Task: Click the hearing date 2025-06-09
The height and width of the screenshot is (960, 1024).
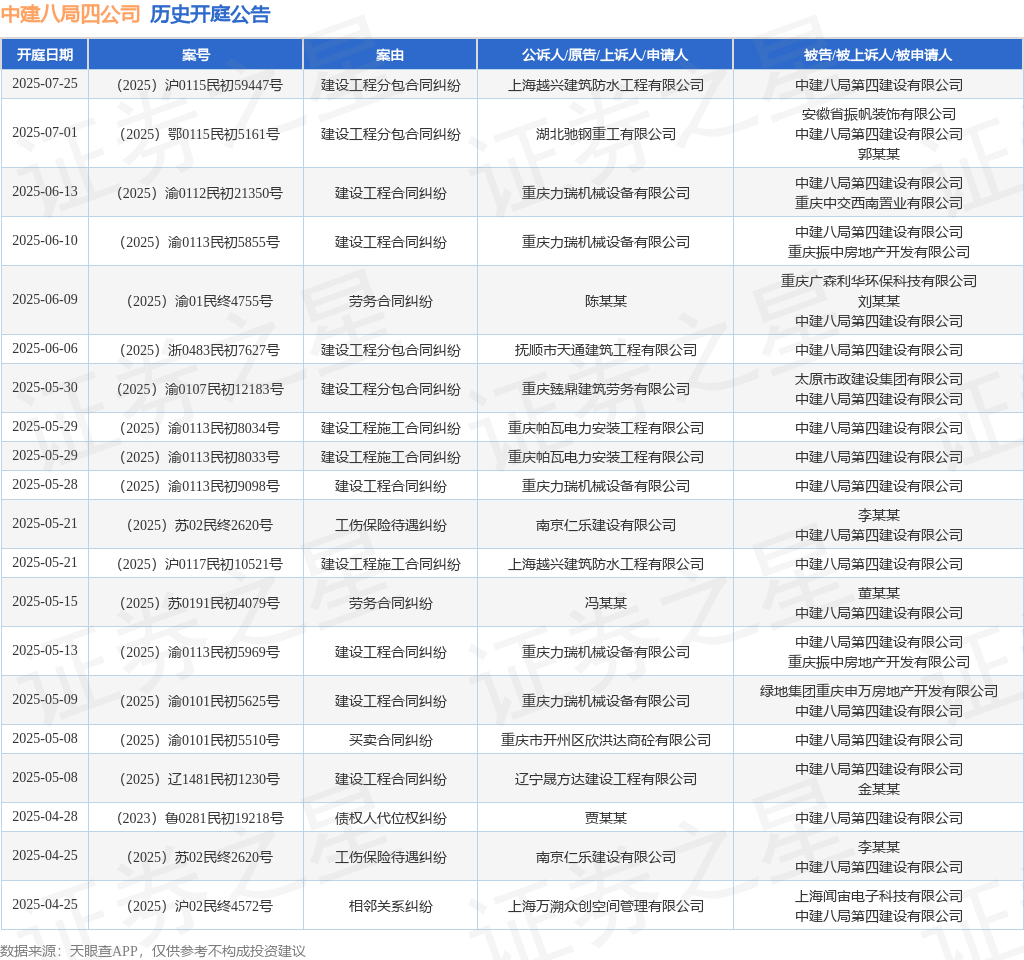Action: point(44,299)
